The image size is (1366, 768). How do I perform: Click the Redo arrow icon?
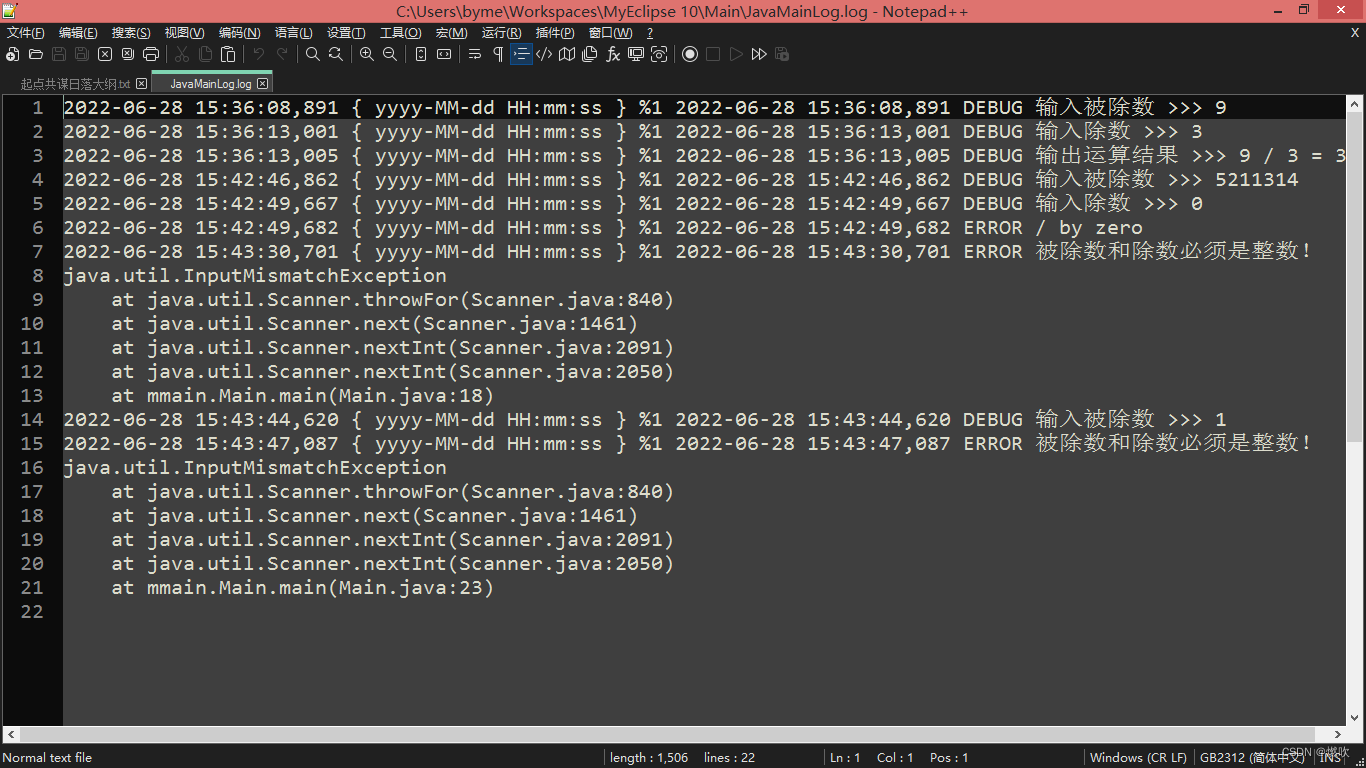coord(282,54)
